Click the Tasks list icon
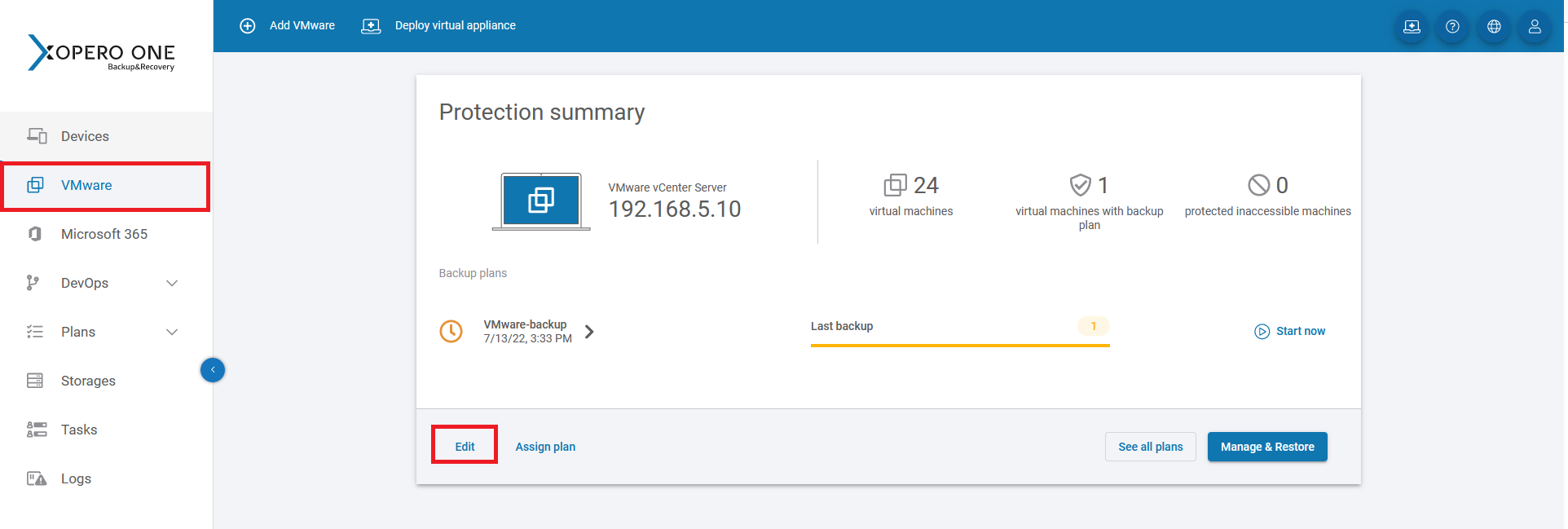Image resolution: width=1568 pixels, height=529 pixels. point(37,430)
